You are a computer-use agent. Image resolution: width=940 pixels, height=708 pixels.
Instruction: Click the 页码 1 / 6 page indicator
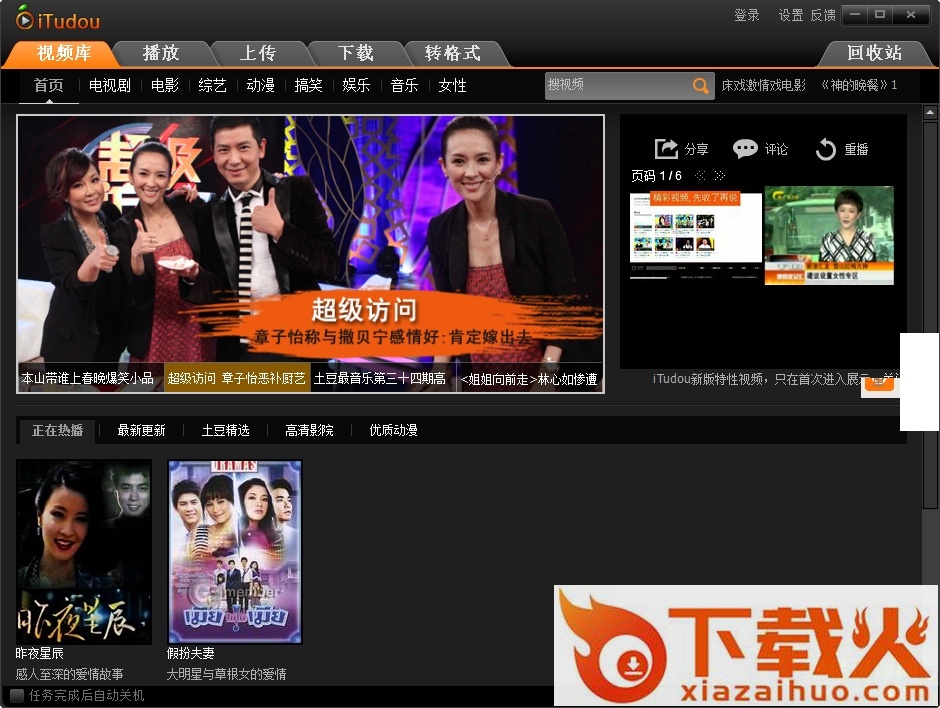point(656,176)
